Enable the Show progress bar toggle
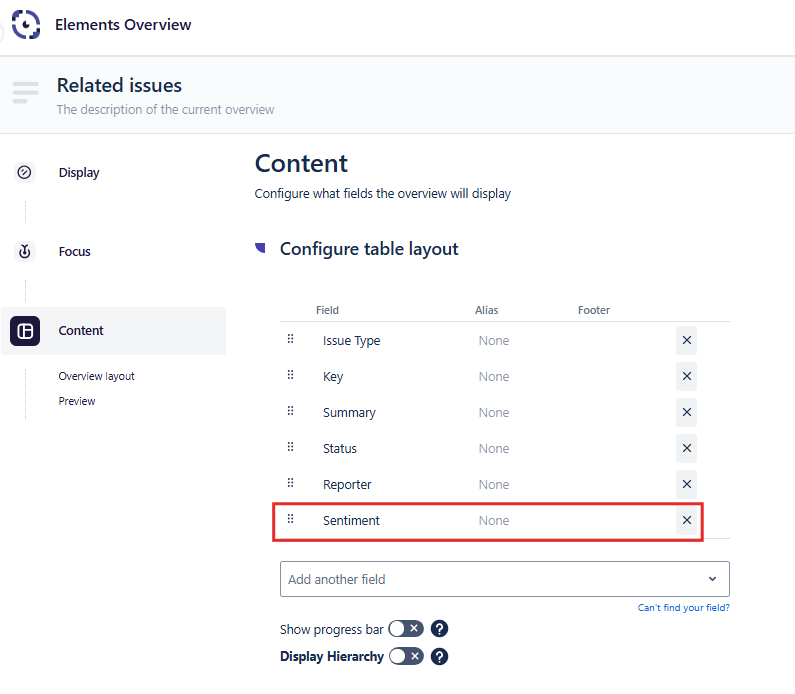The image size is (795, 694). (406, 629)
